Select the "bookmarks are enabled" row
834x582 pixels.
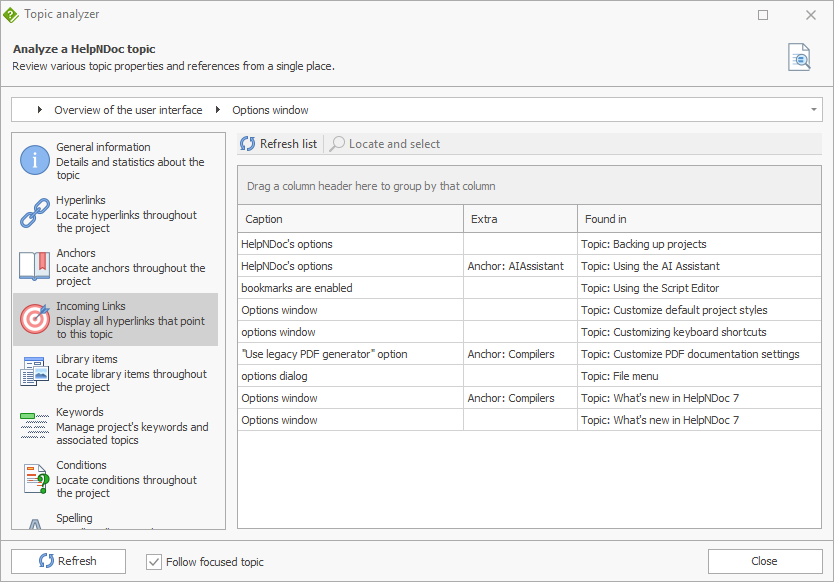(350, 288)
